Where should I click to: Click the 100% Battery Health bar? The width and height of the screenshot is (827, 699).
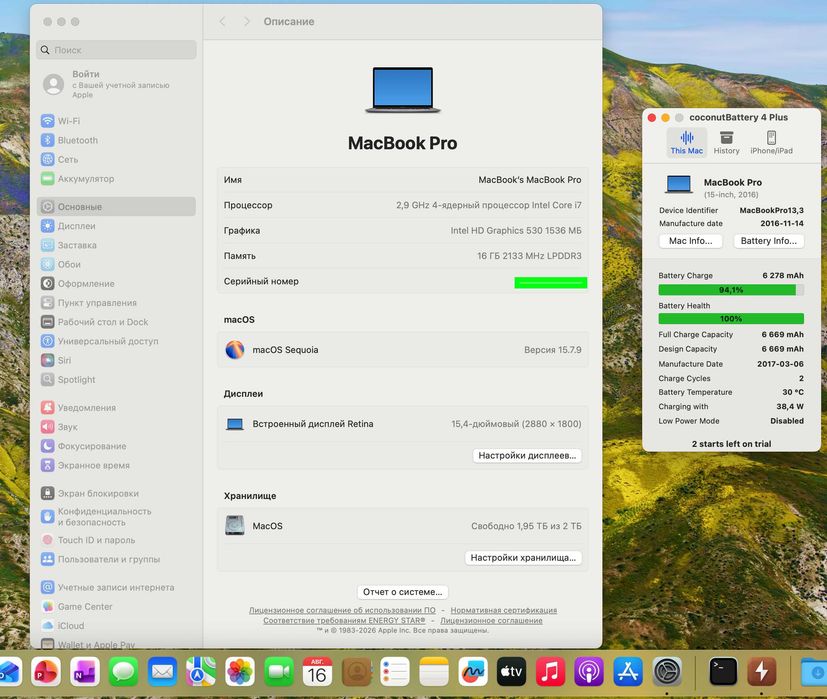coord(731,319)
